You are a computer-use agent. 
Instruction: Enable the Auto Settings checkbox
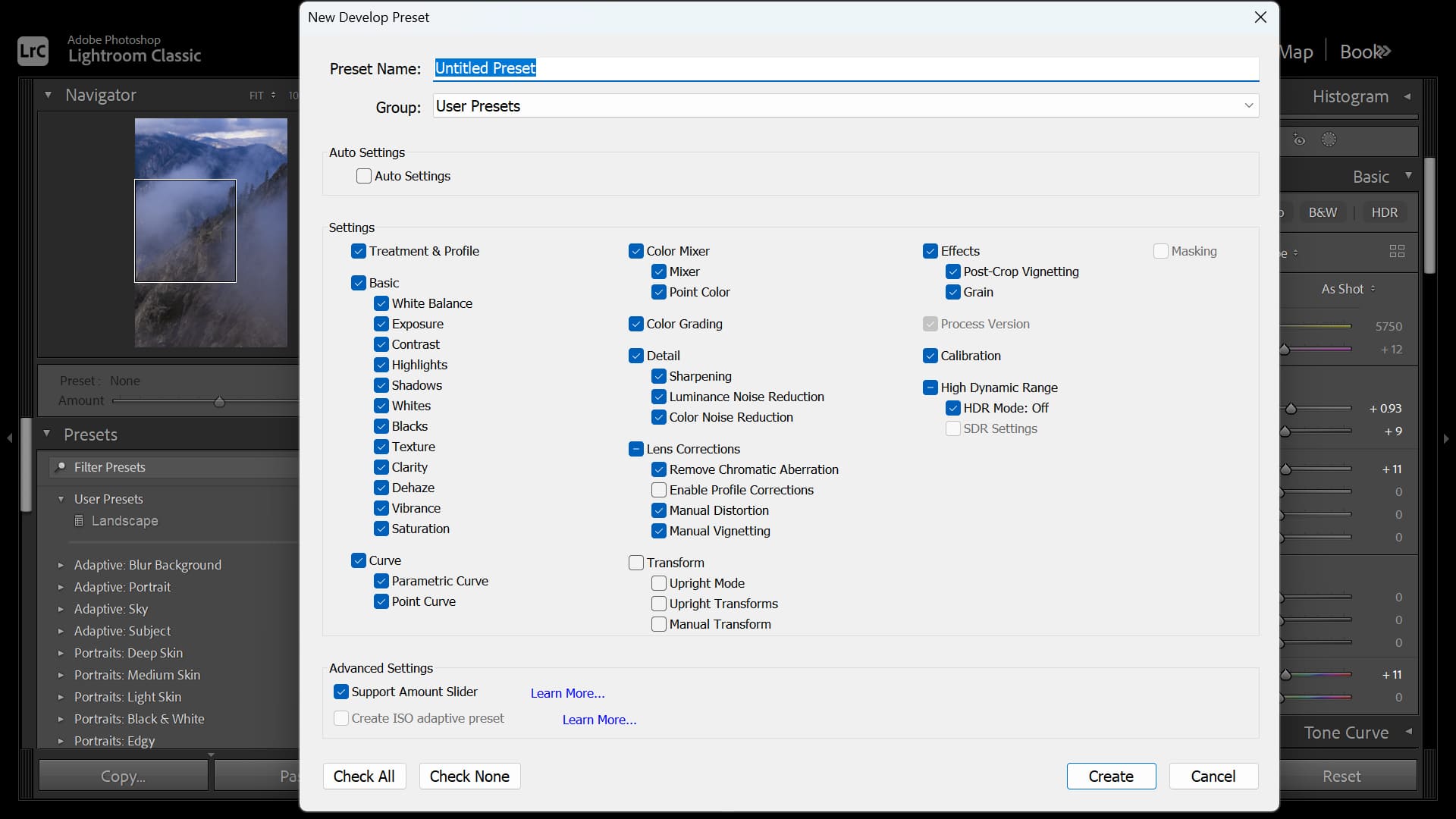point(364,176)
